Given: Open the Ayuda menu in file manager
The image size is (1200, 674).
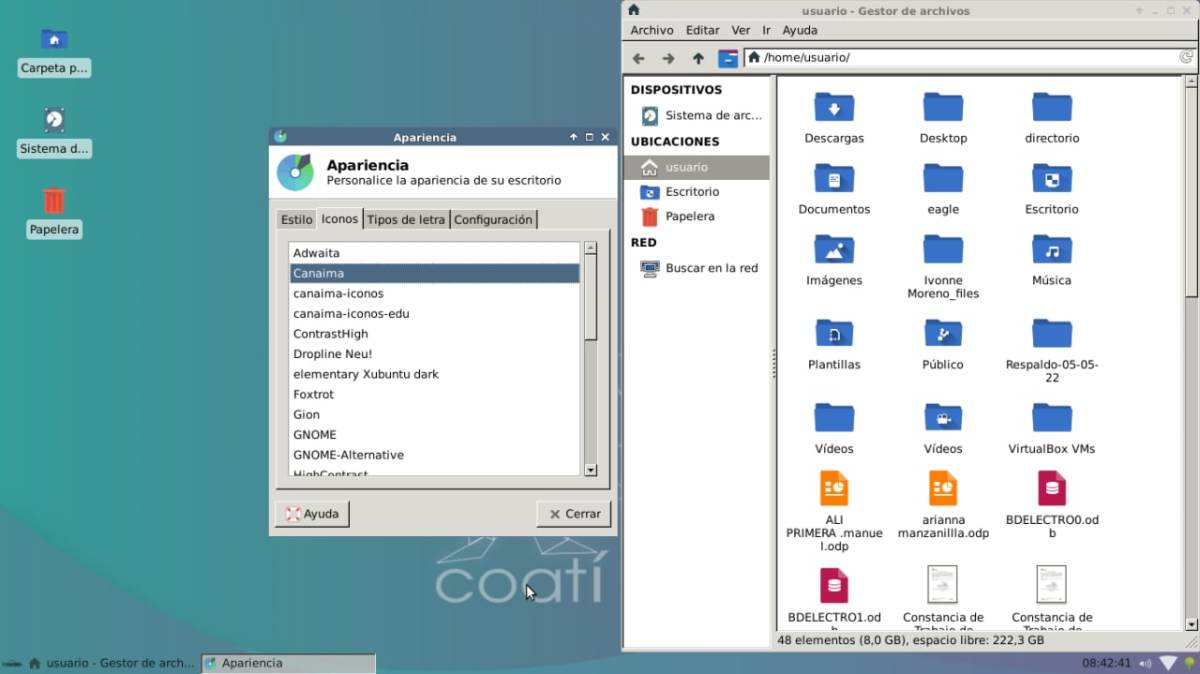Looking at the screenshot, I should pos(799,31).
